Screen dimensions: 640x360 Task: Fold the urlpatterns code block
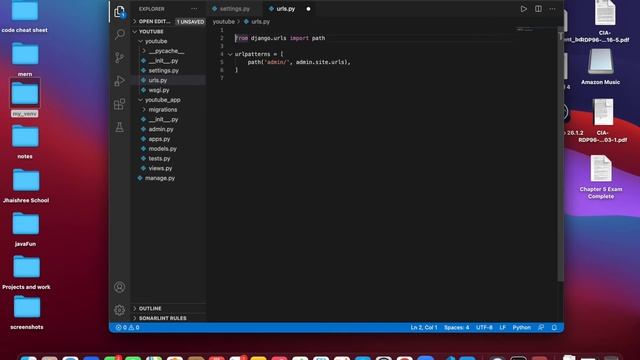coord(230,54)
